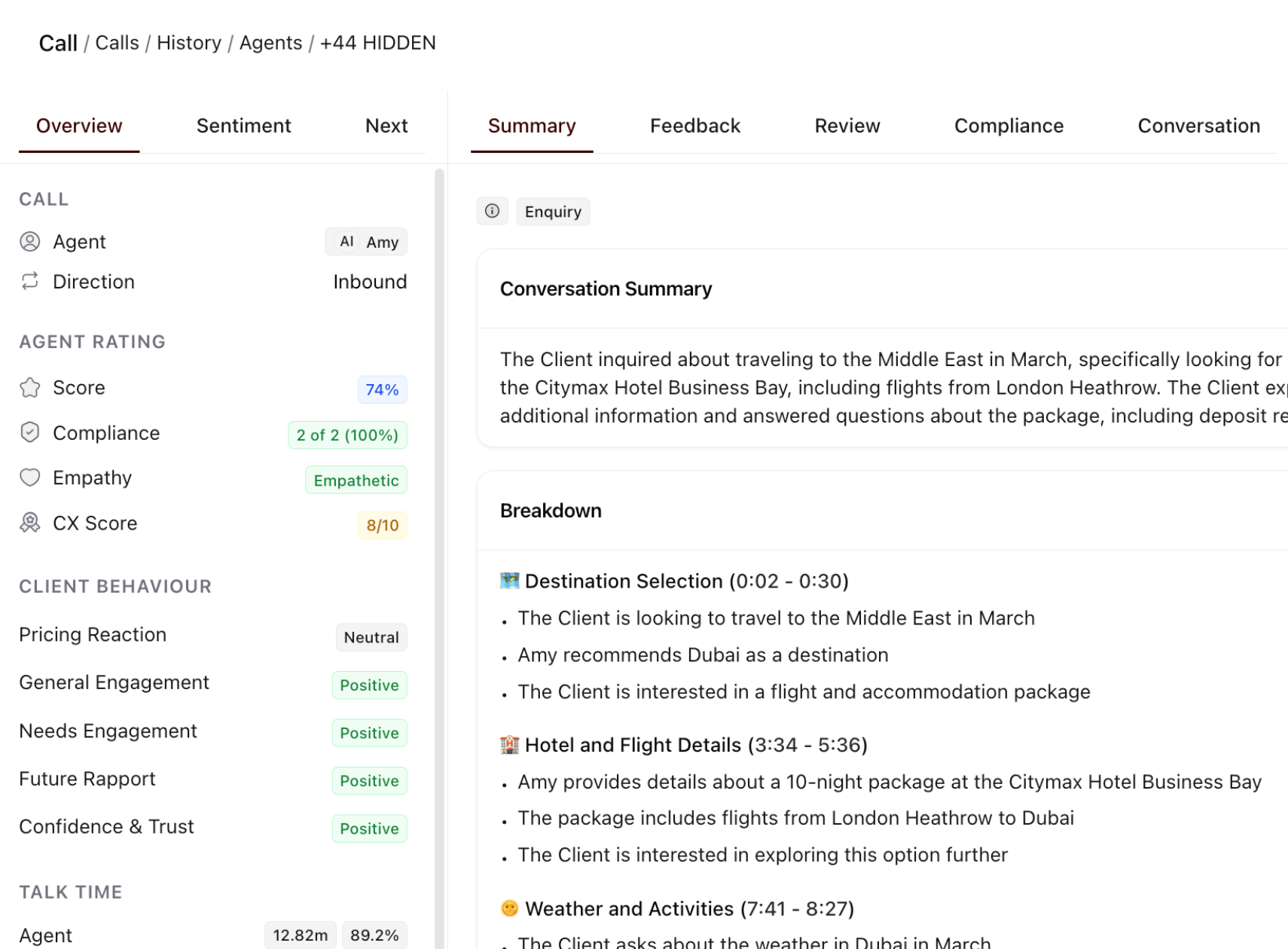Switch to the Compliance tab

[1009, 126]
